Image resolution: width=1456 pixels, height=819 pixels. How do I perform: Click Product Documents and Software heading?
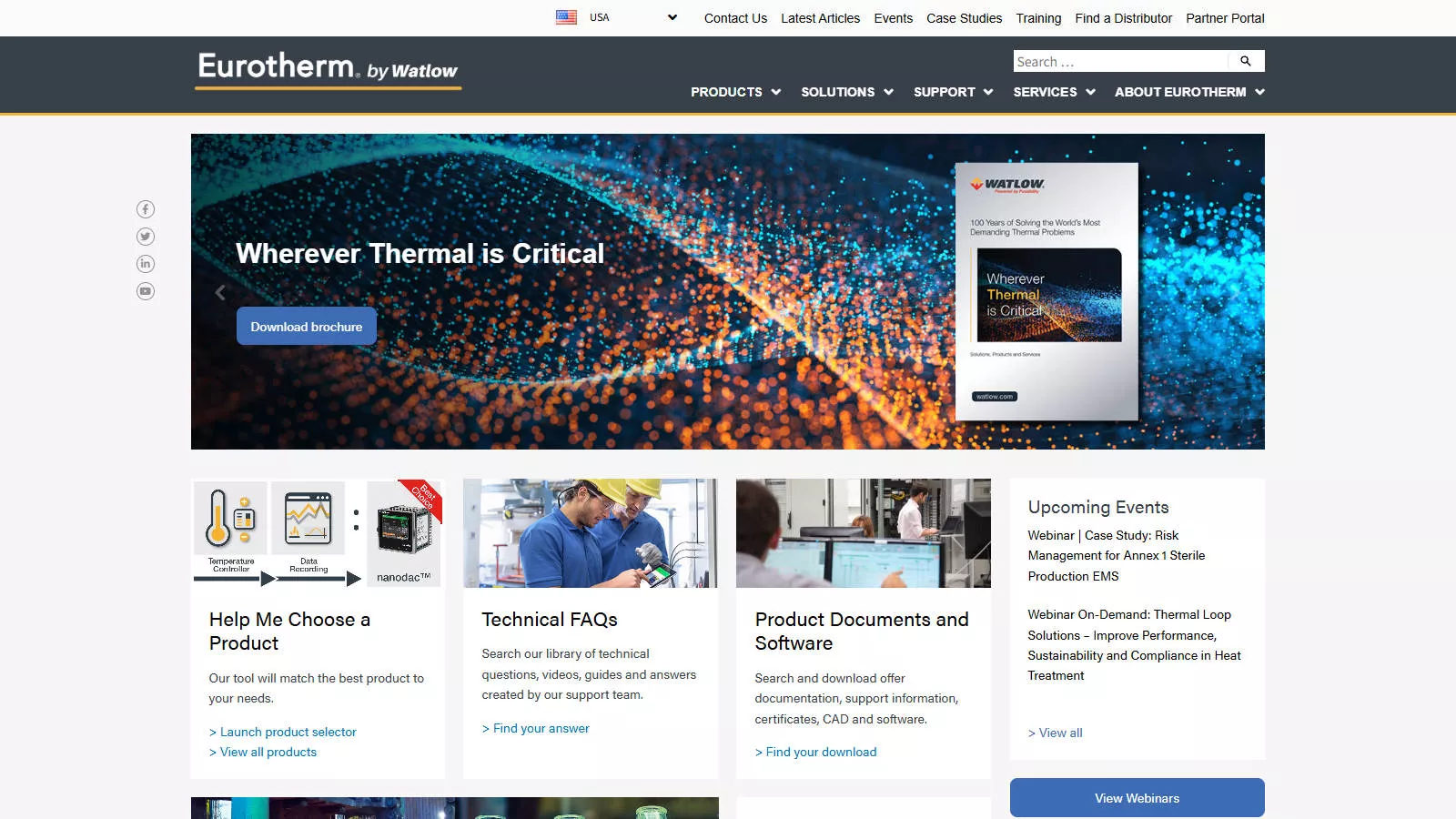(862, 631)
